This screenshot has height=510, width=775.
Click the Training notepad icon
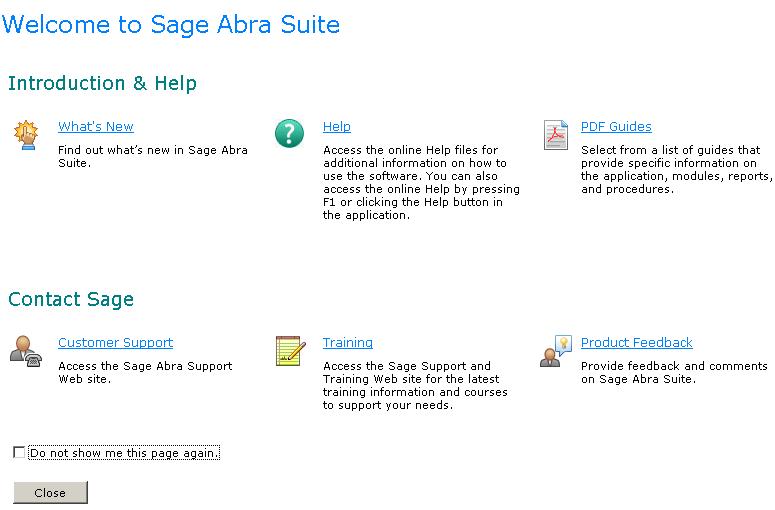pos(289,350)
